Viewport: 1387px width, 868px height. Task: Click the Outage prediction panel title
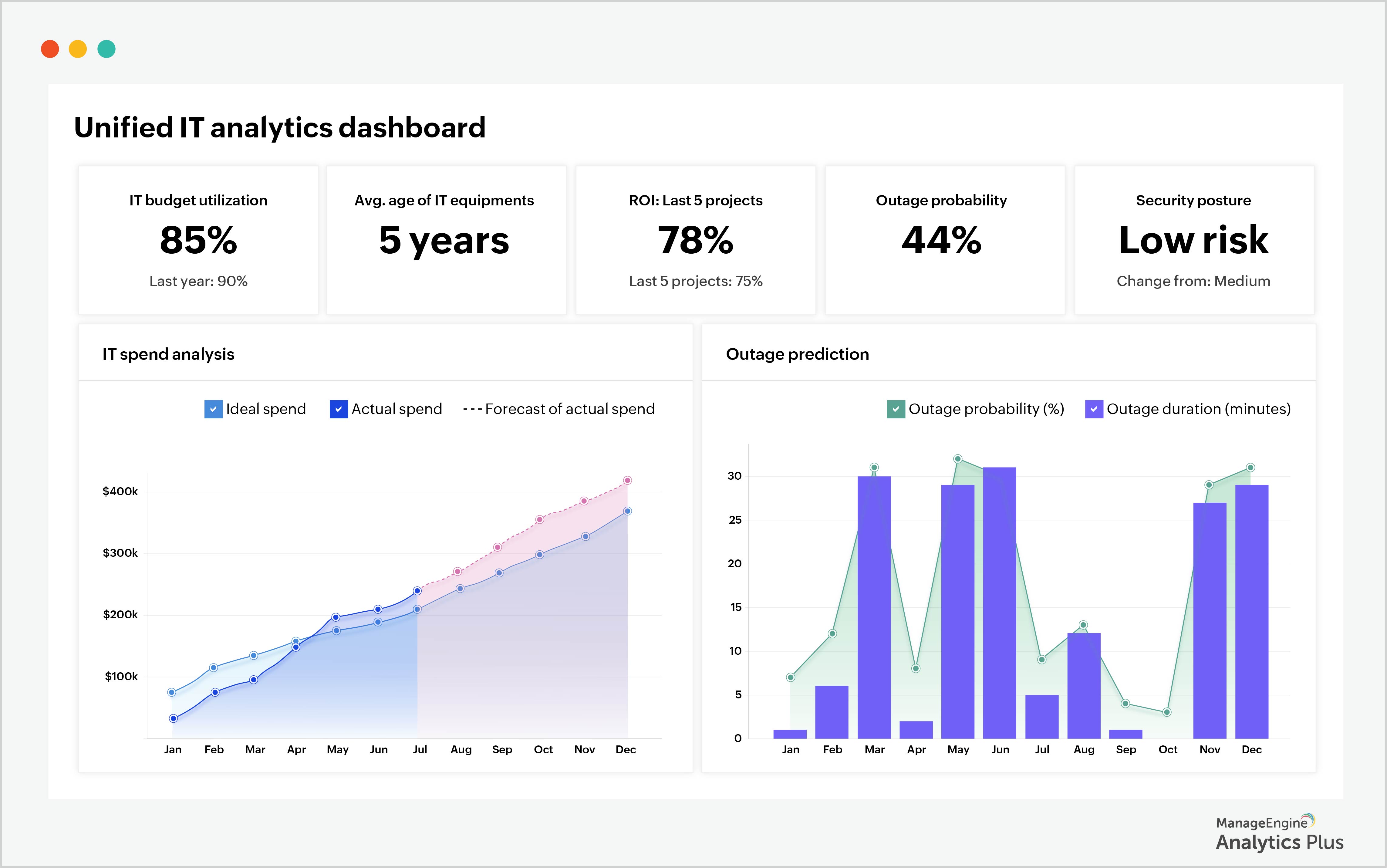798,354
